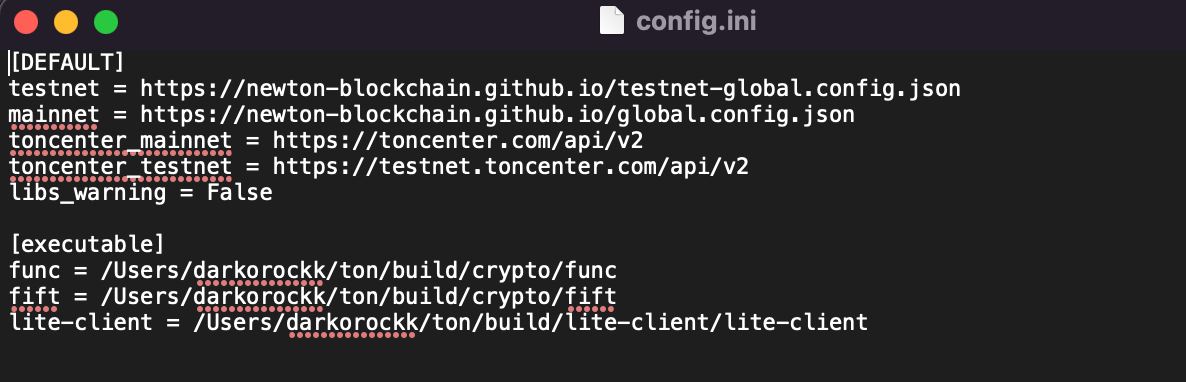Click the testnet-global.config.json URL text
This screenshot has width=1186, height=382.
[551, 89]
